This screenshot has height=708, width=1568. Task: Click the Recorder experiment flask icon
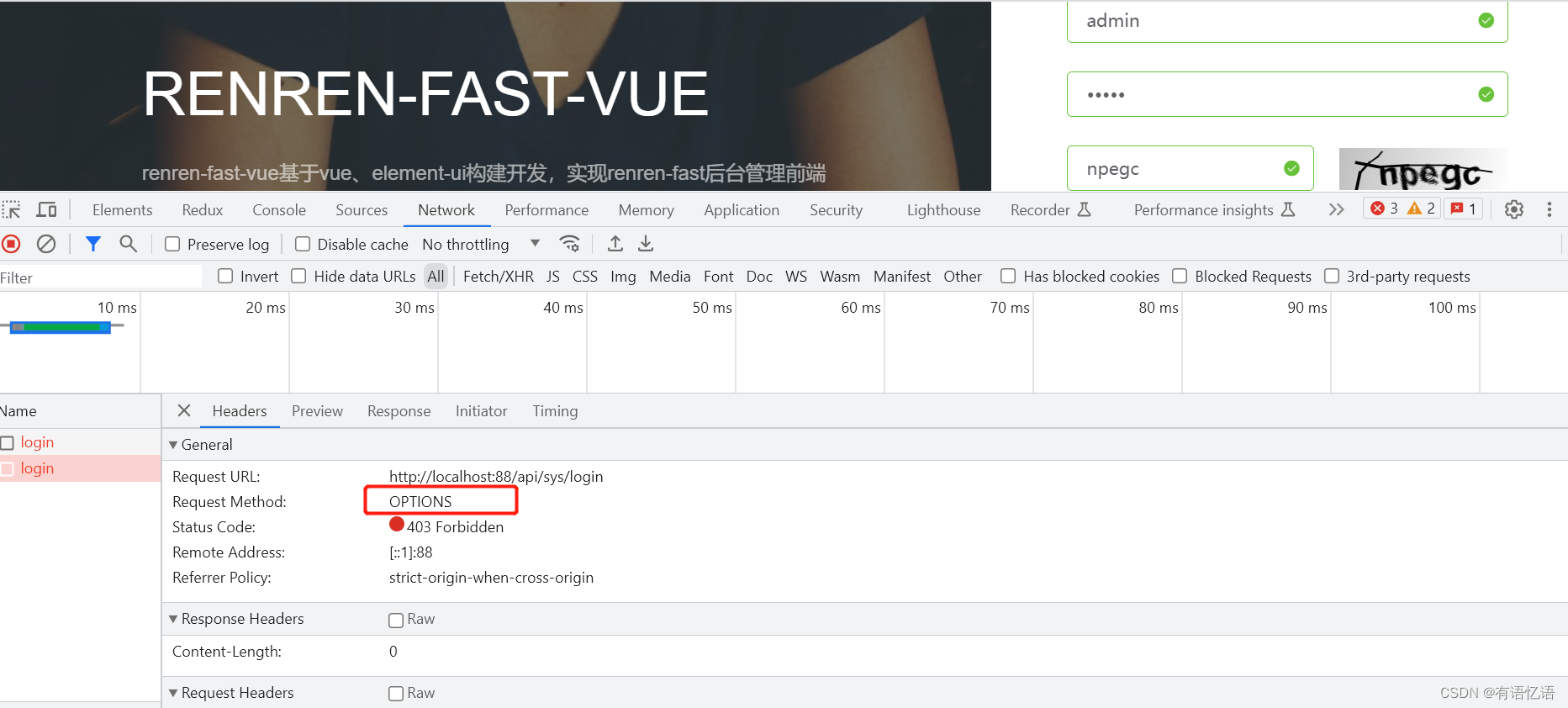(1085, 209)
